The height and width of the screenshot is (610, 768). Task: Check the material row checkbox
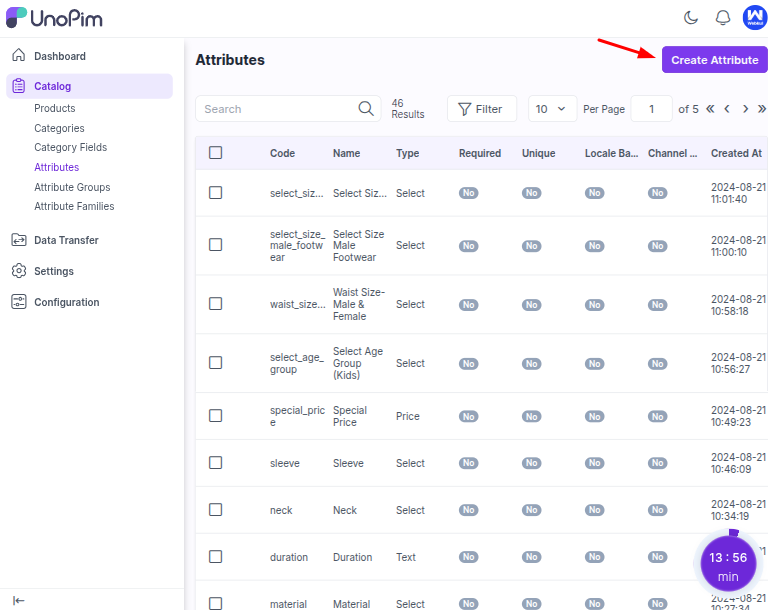click(x=216, y=603)
